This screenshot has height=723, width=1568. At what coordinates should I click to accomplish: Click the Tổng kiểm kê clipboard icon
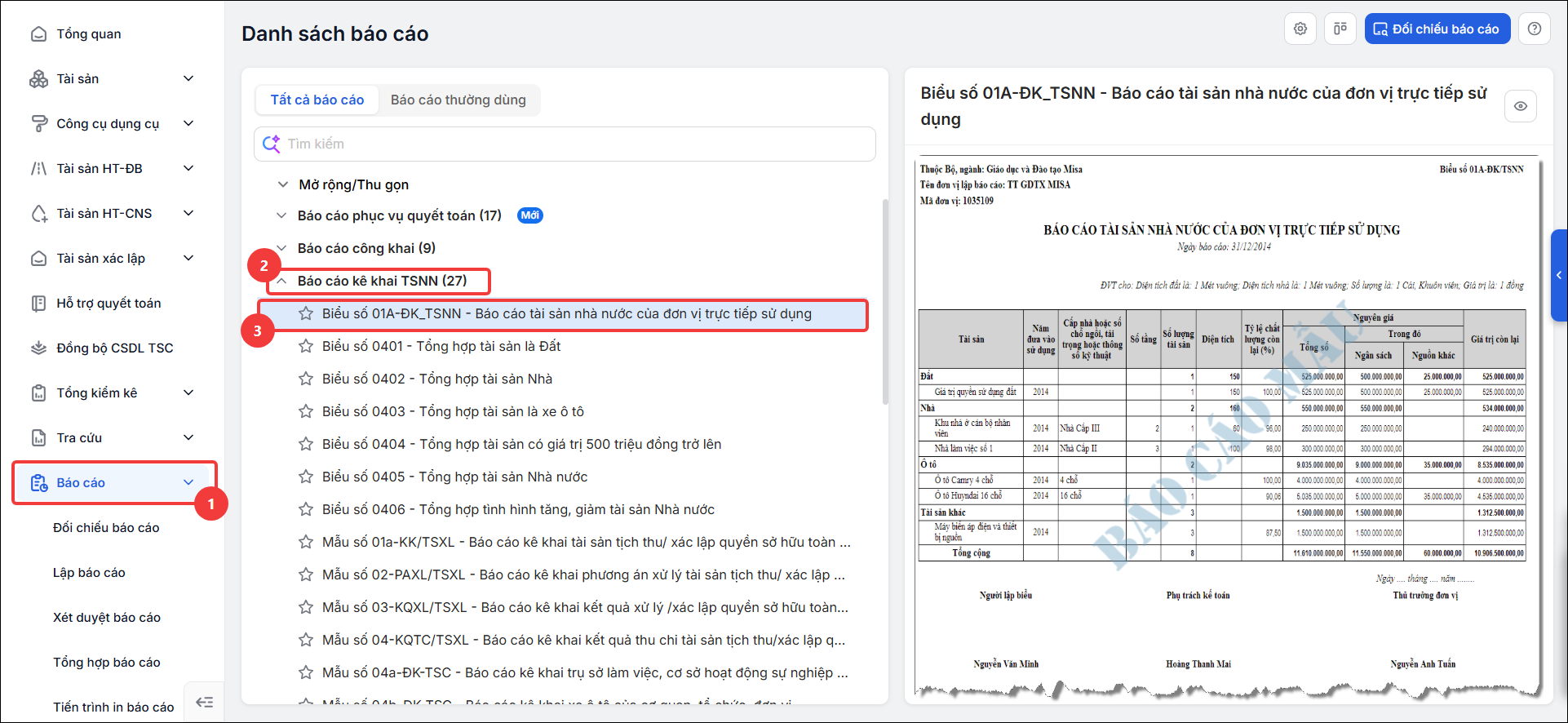[x=38, y=393]
